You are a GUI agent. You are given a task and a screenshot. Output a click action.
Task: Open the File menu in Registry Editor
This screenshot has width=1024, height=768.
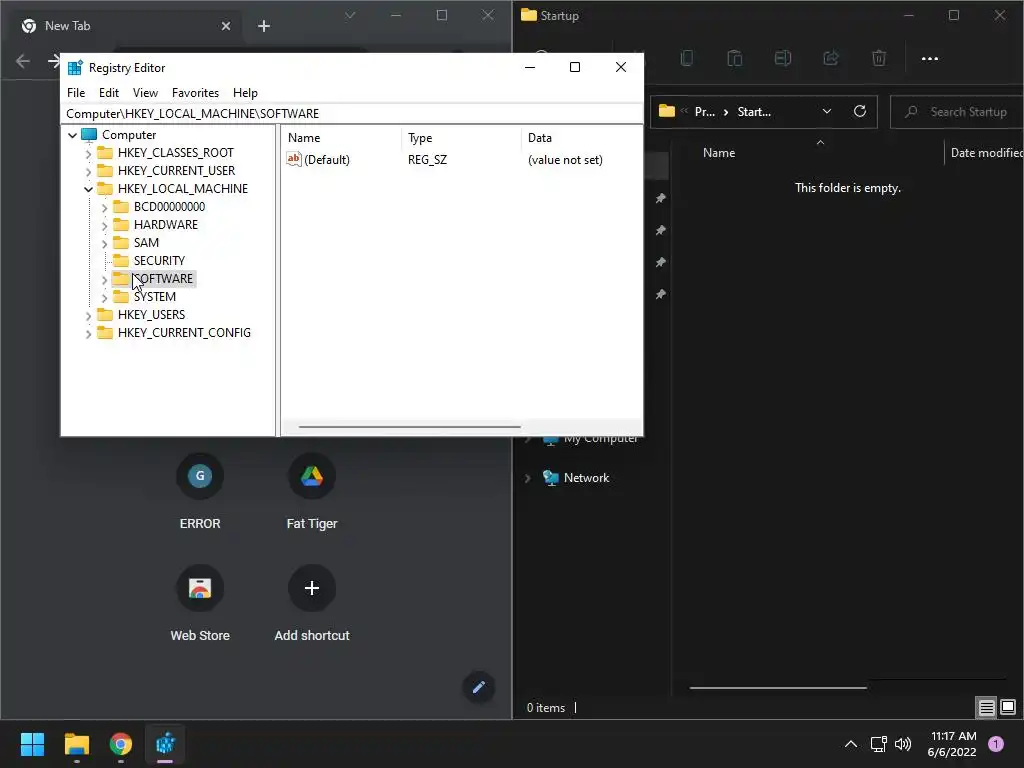[76, 93]
